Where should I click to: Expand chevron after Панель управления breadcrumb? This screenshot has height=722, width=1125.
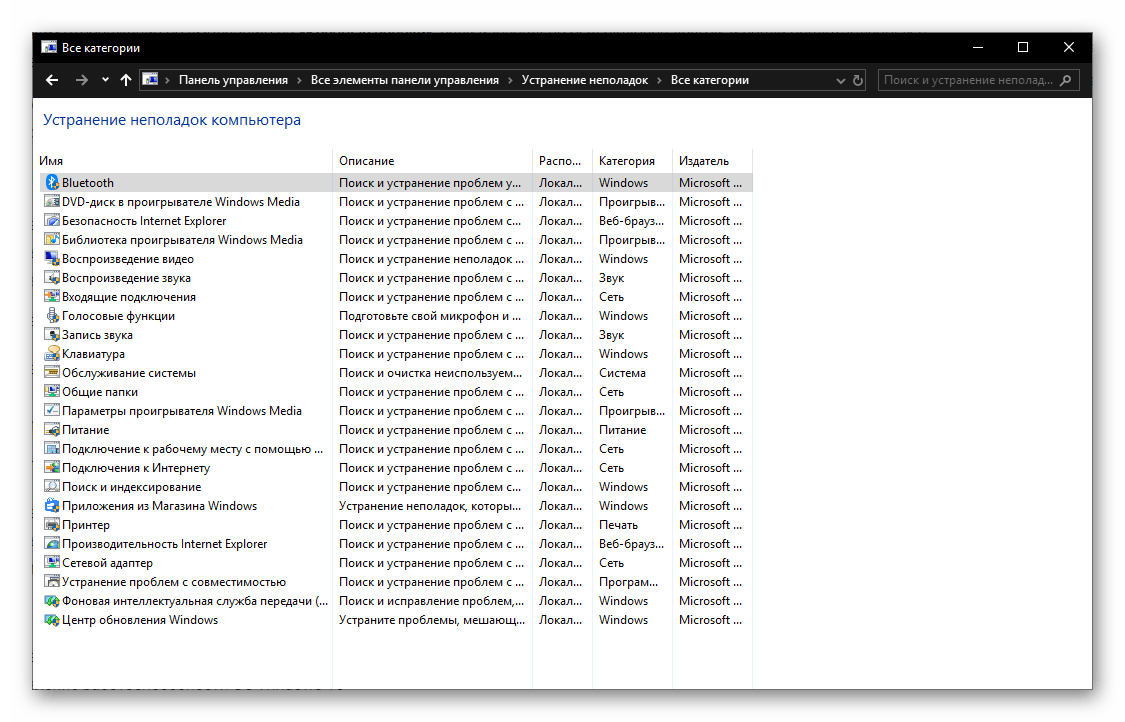pos(299,80)
